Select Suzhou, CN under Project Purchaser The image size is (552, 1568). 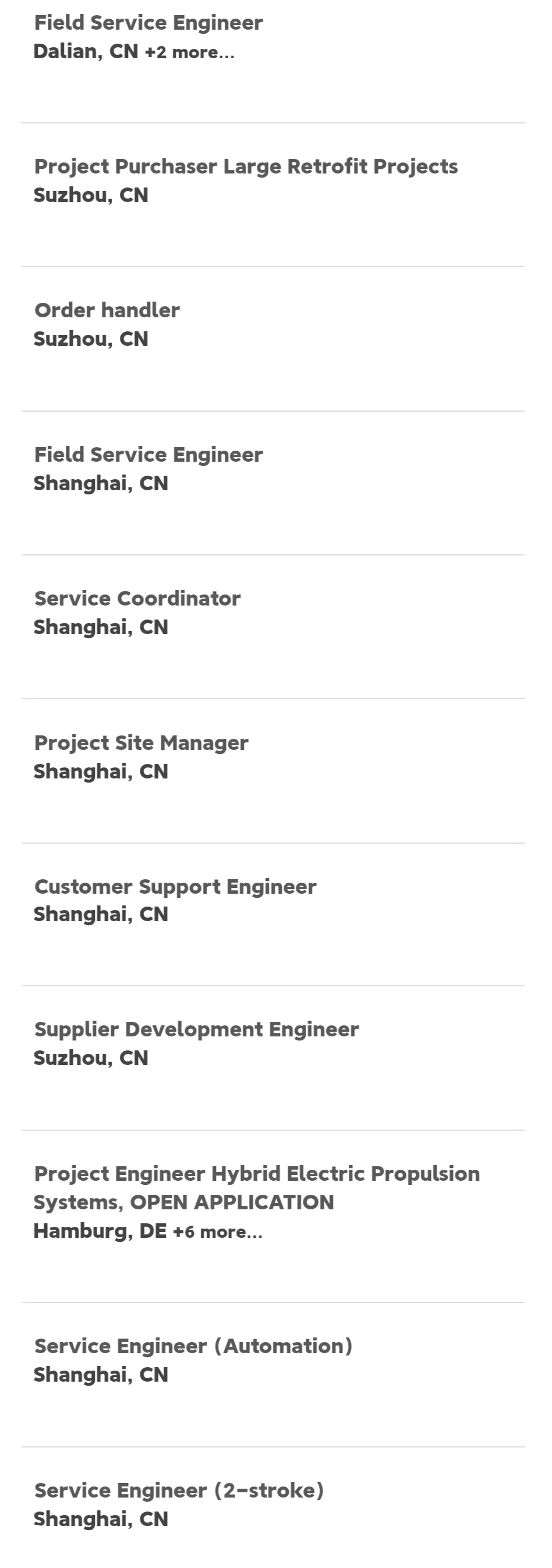click(91, 196)
